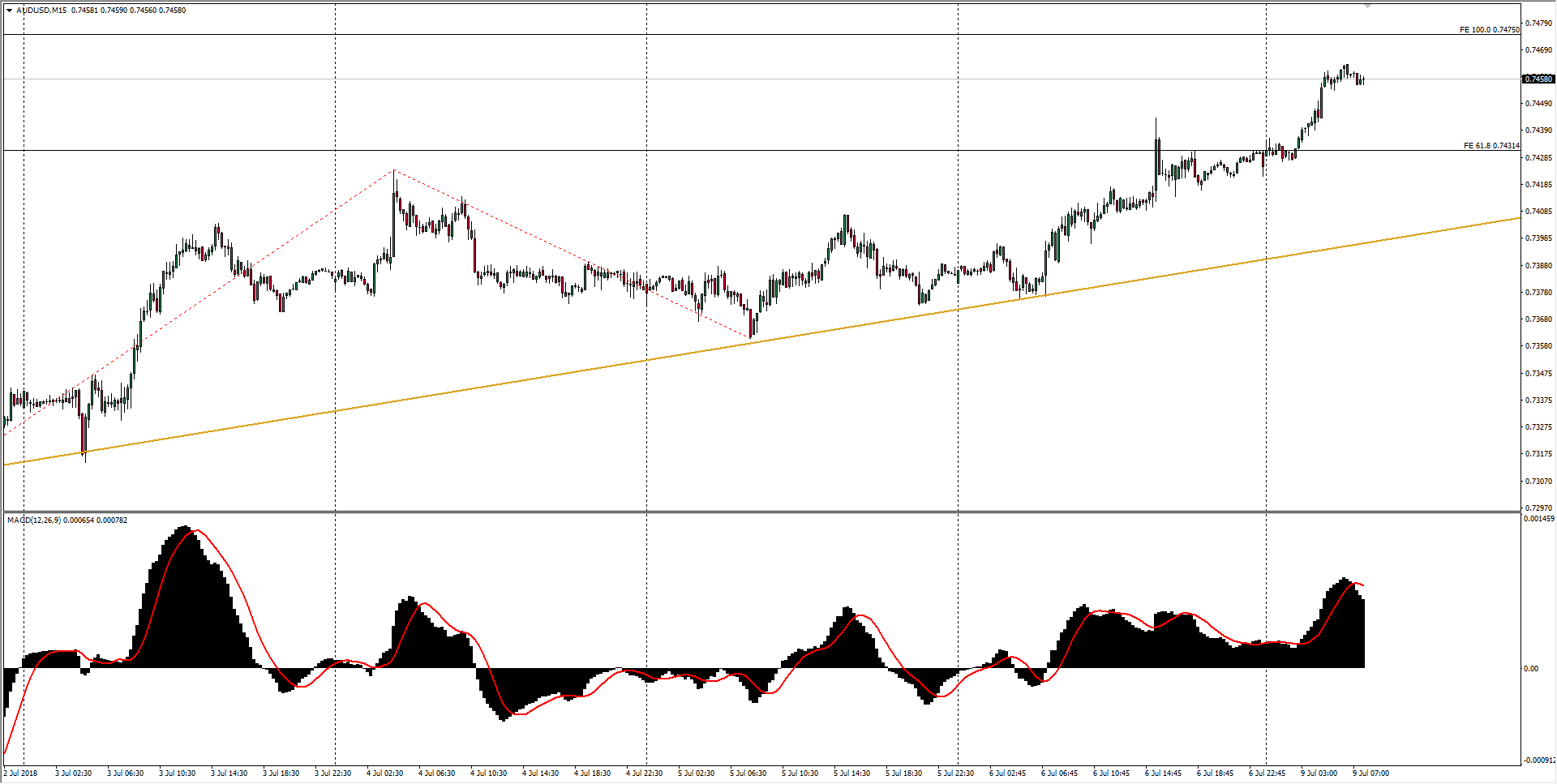Click the 0.001459 MACD scale maximum label

pos(1538,519)
